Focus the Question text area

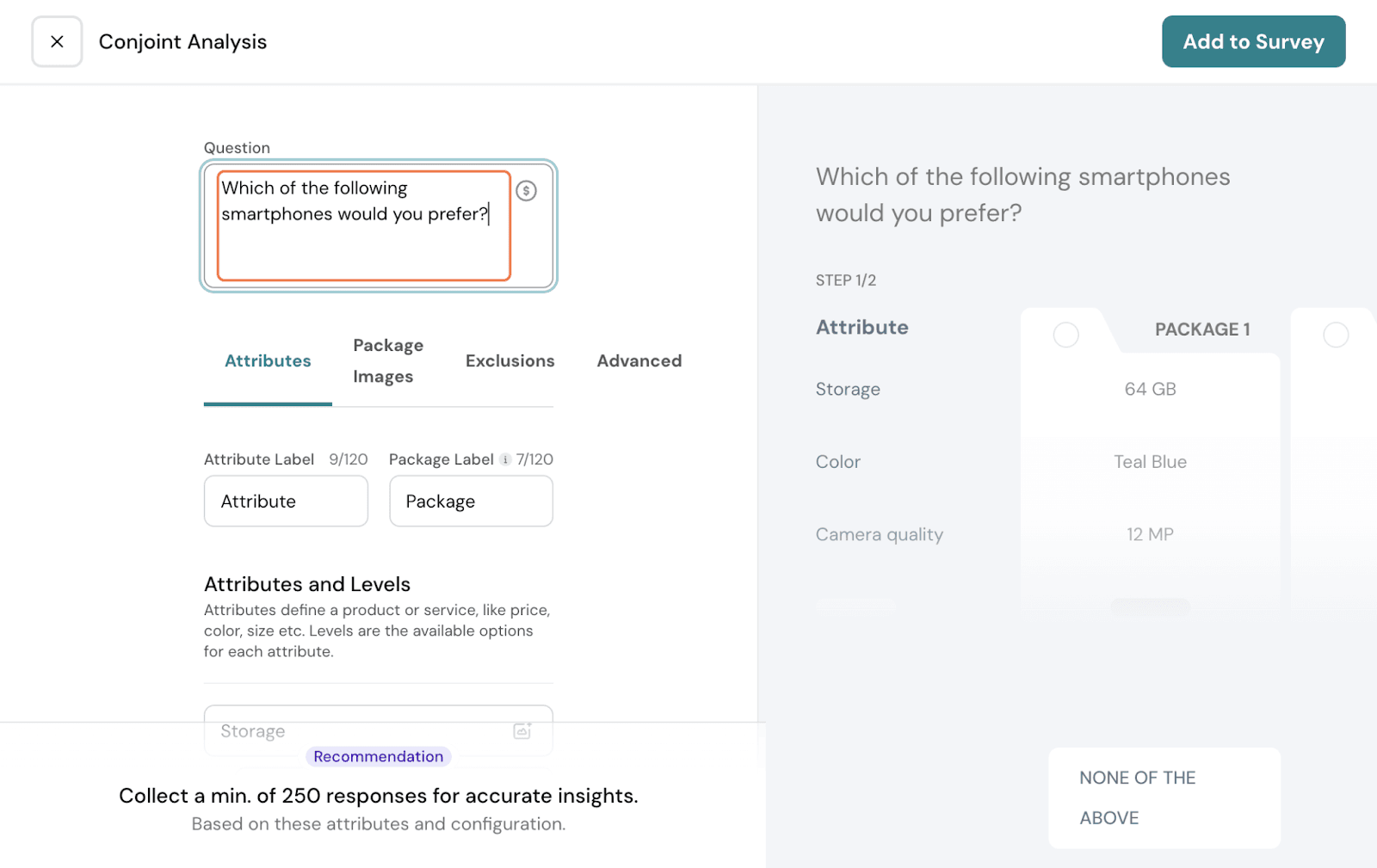coord(363,225)
